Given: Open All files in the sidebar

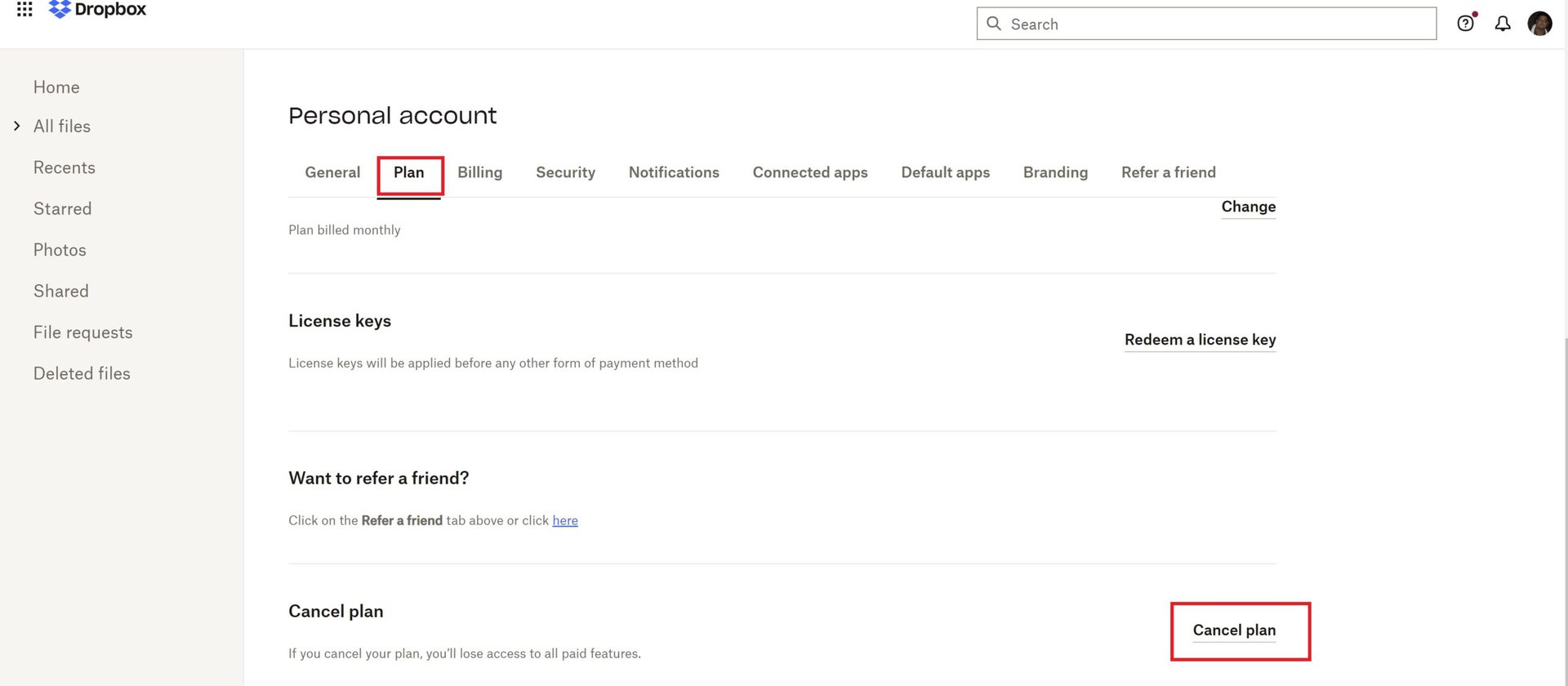Looking at the screenshot, I should [x=62, y=127].
